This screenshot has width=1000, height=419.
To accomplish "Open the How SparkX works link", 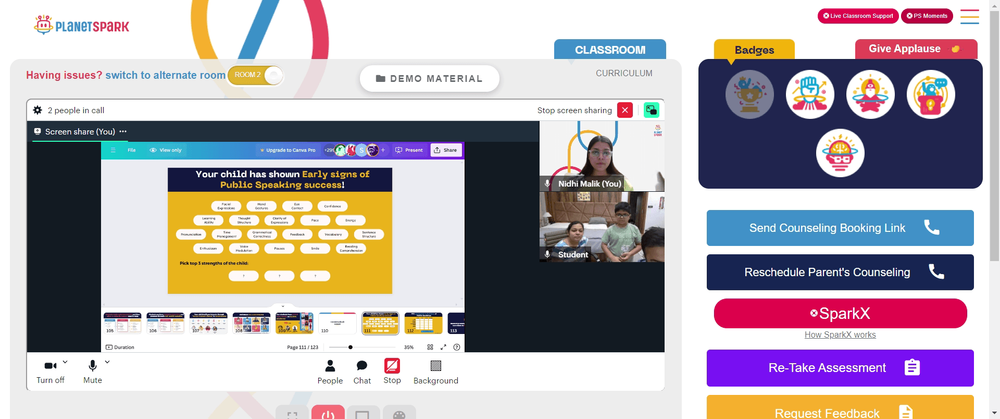I will [x=840, y=335].
